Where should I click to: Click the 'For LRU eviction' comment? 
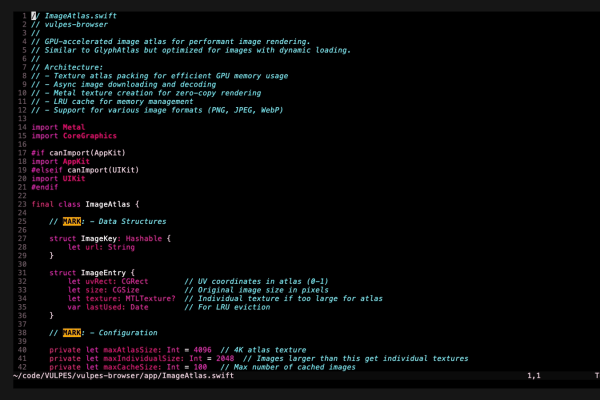[x=227, y=307]
